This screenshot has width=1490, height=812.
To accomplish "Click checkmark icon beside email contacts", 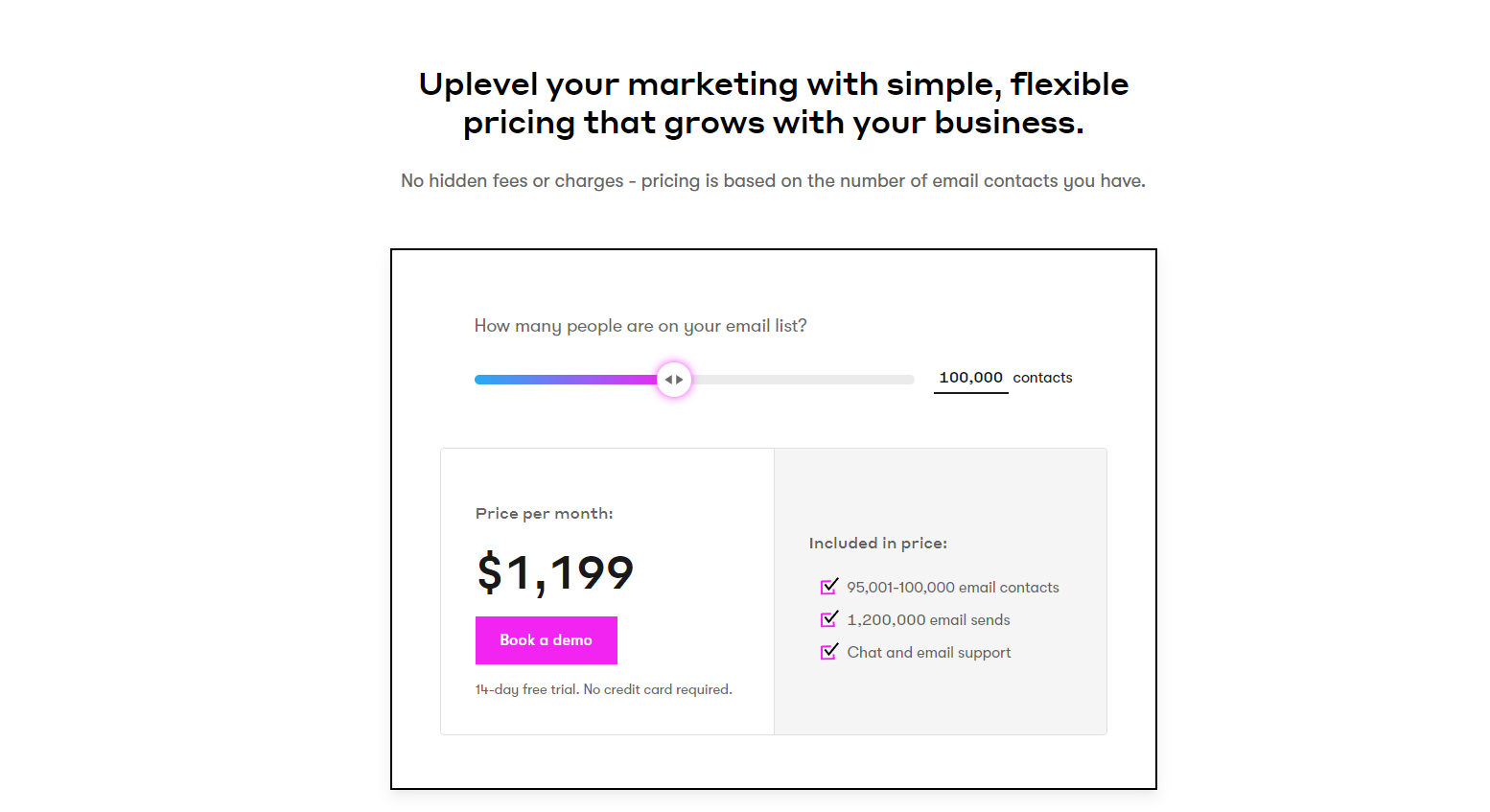I will tap(829, 587).
